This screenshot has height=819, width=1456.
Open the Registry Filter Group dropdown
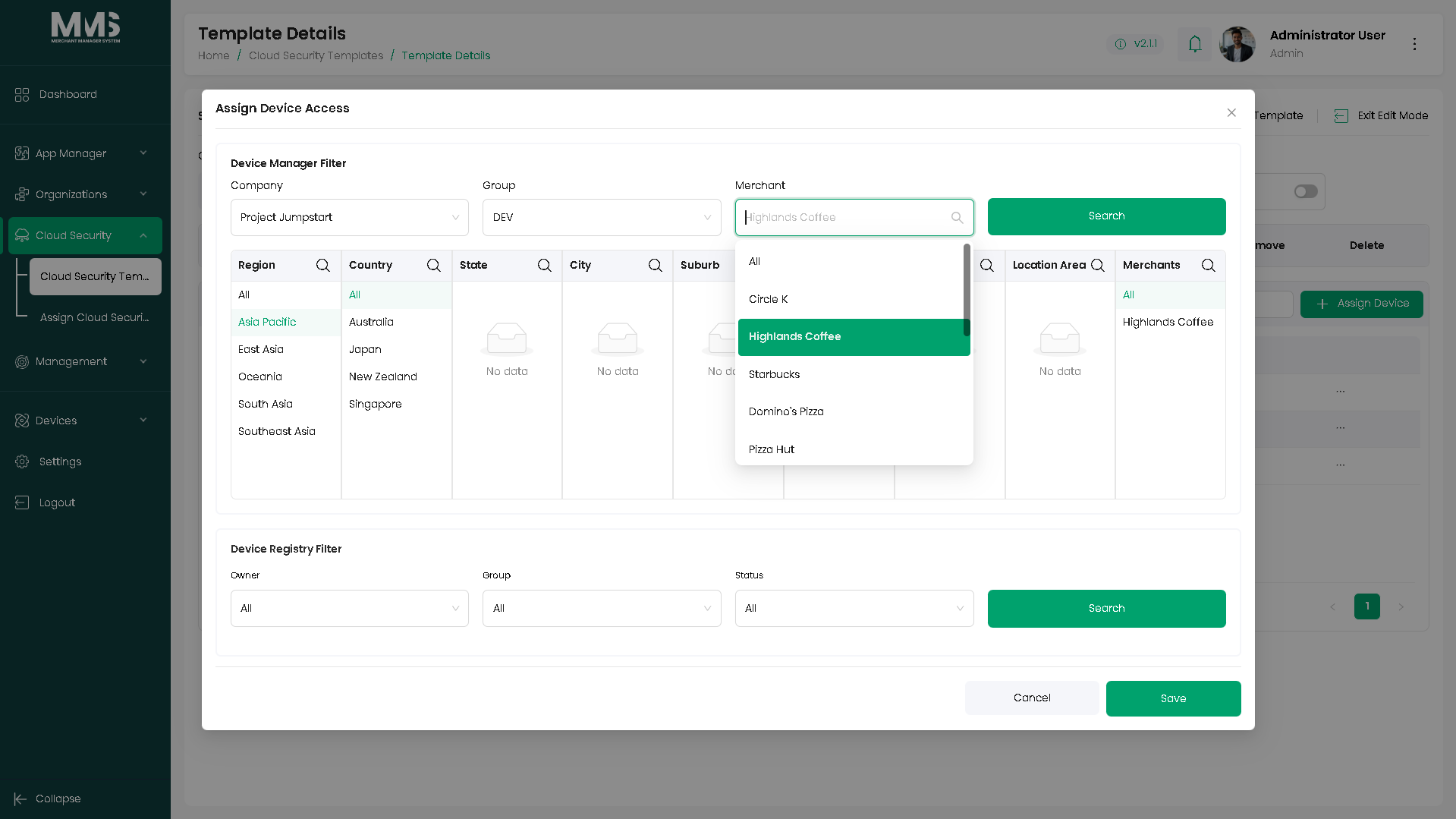(x=602, y=609)
